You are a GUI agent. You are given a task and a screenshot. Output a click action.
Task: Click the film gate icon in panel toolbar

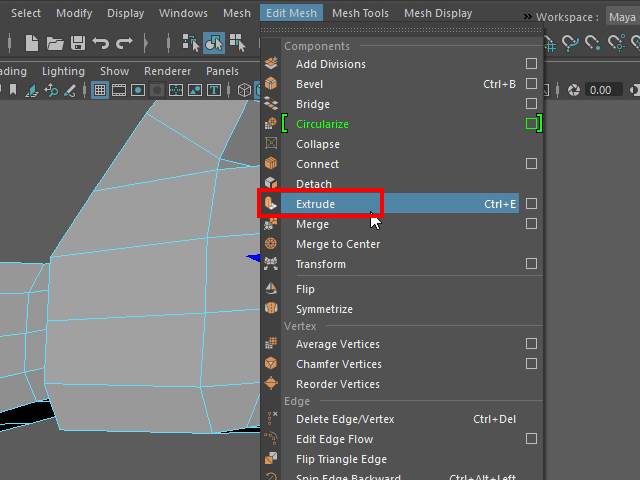click(x=119, y=90)
